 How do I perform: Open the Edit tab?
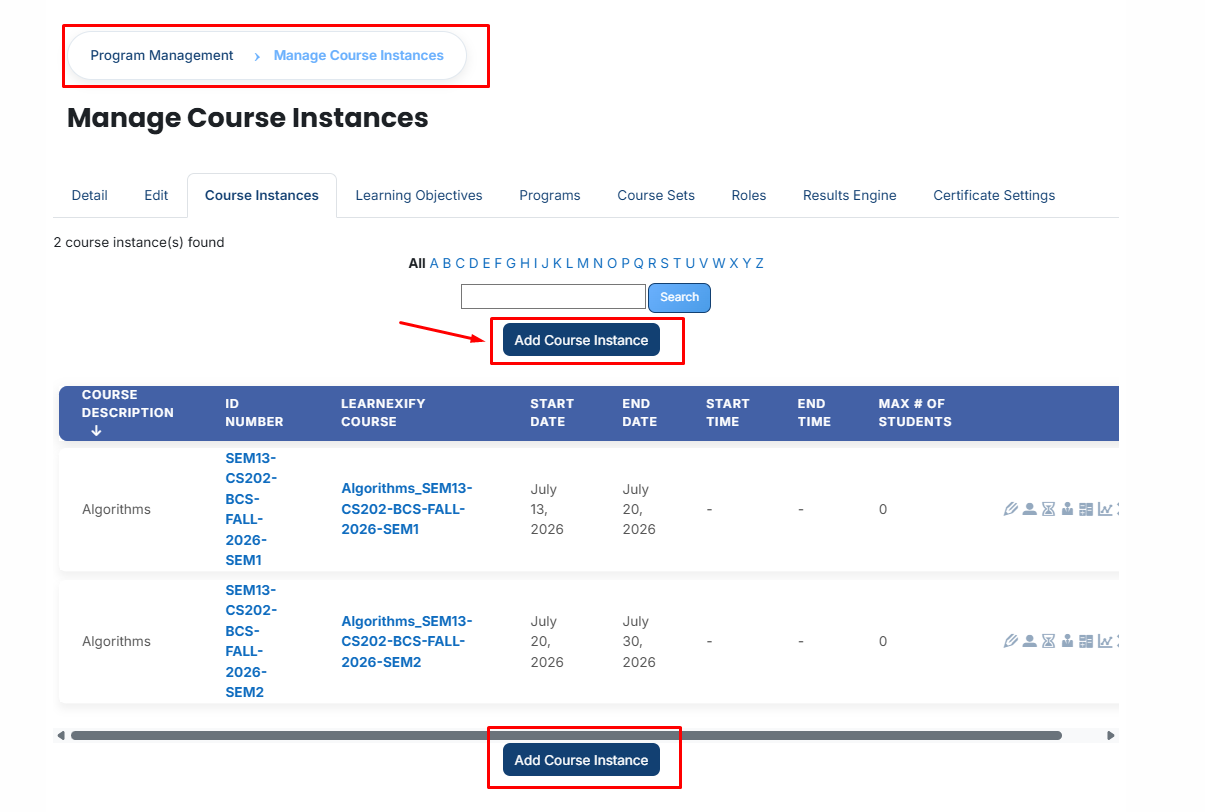point(156,195)
